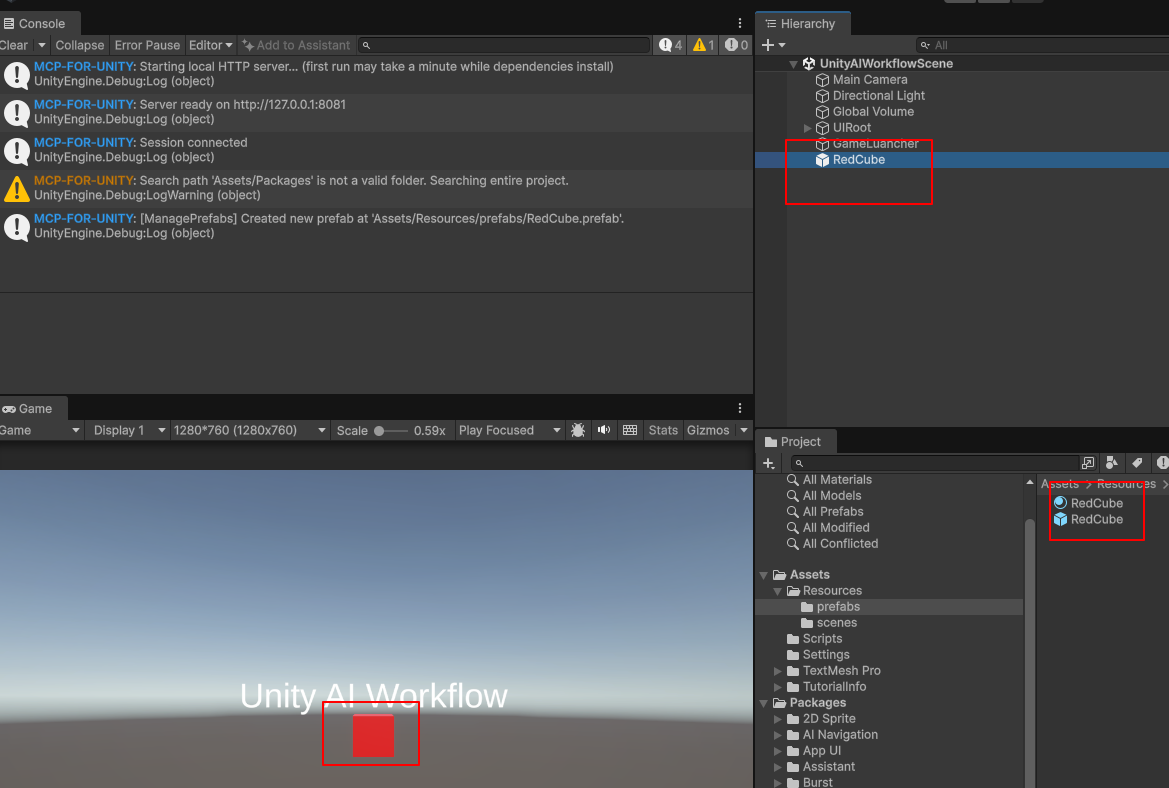Focus the Project search field
1169x788 pixels.
[934, 464]
